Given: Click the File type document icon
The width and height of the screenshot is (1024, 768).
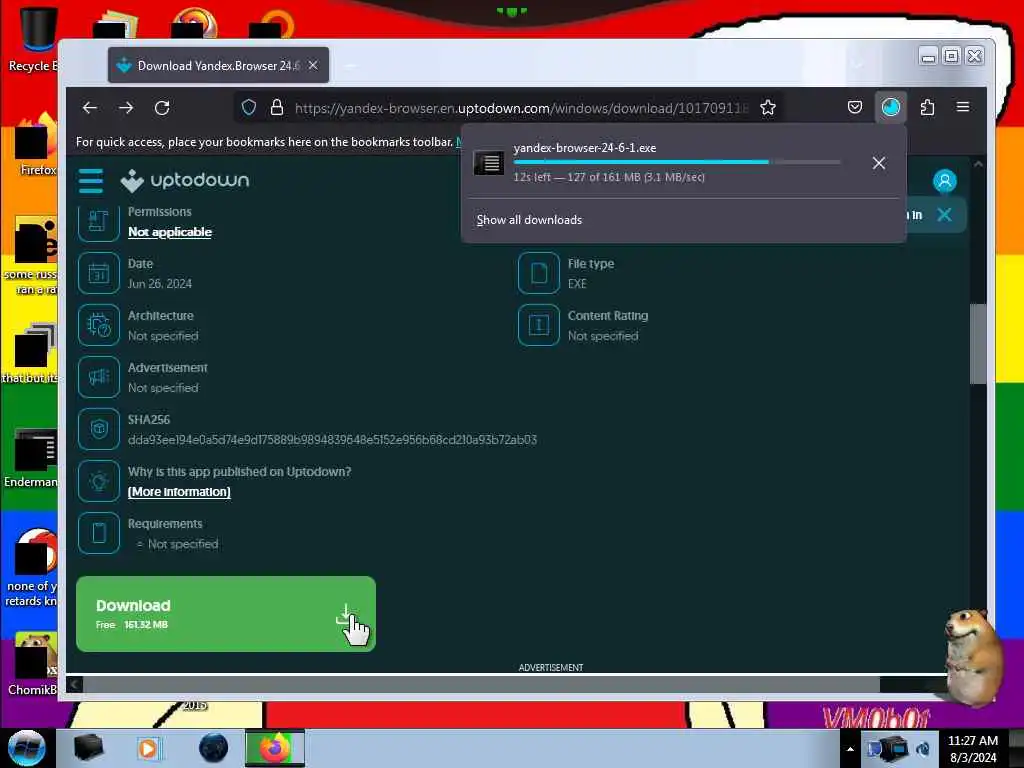Looking at the screenshot, I should 539,273.
